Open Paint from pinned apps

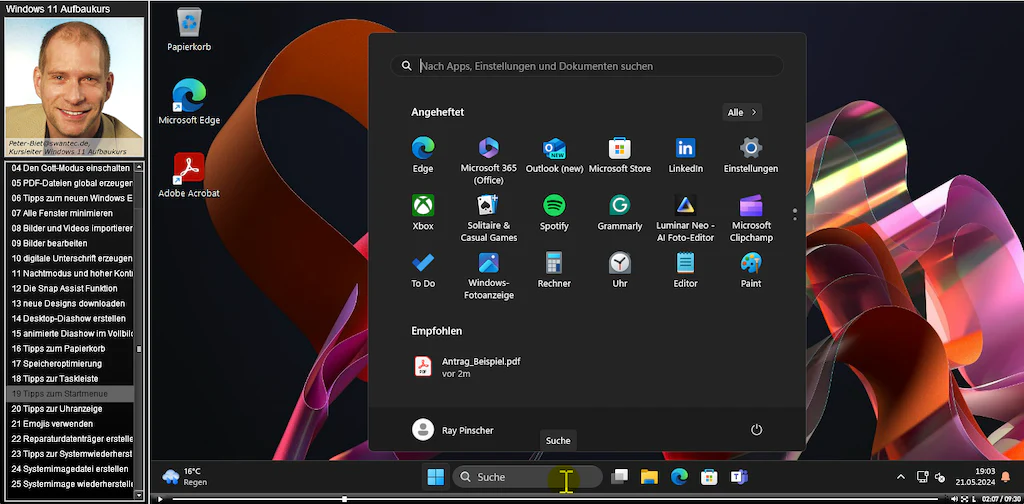coord(751,270)
